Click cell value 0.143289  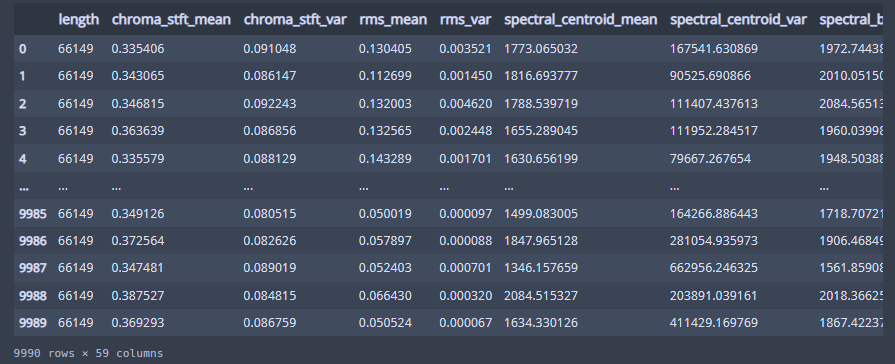[385, 159]
